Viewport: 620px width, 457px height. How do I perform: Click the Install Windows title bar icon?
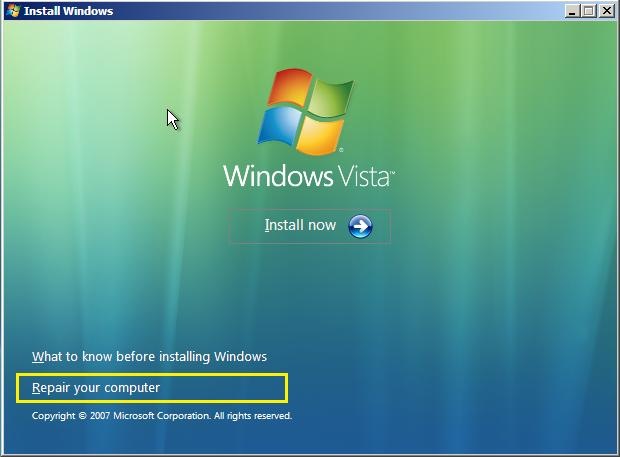[x=13, y=11]
